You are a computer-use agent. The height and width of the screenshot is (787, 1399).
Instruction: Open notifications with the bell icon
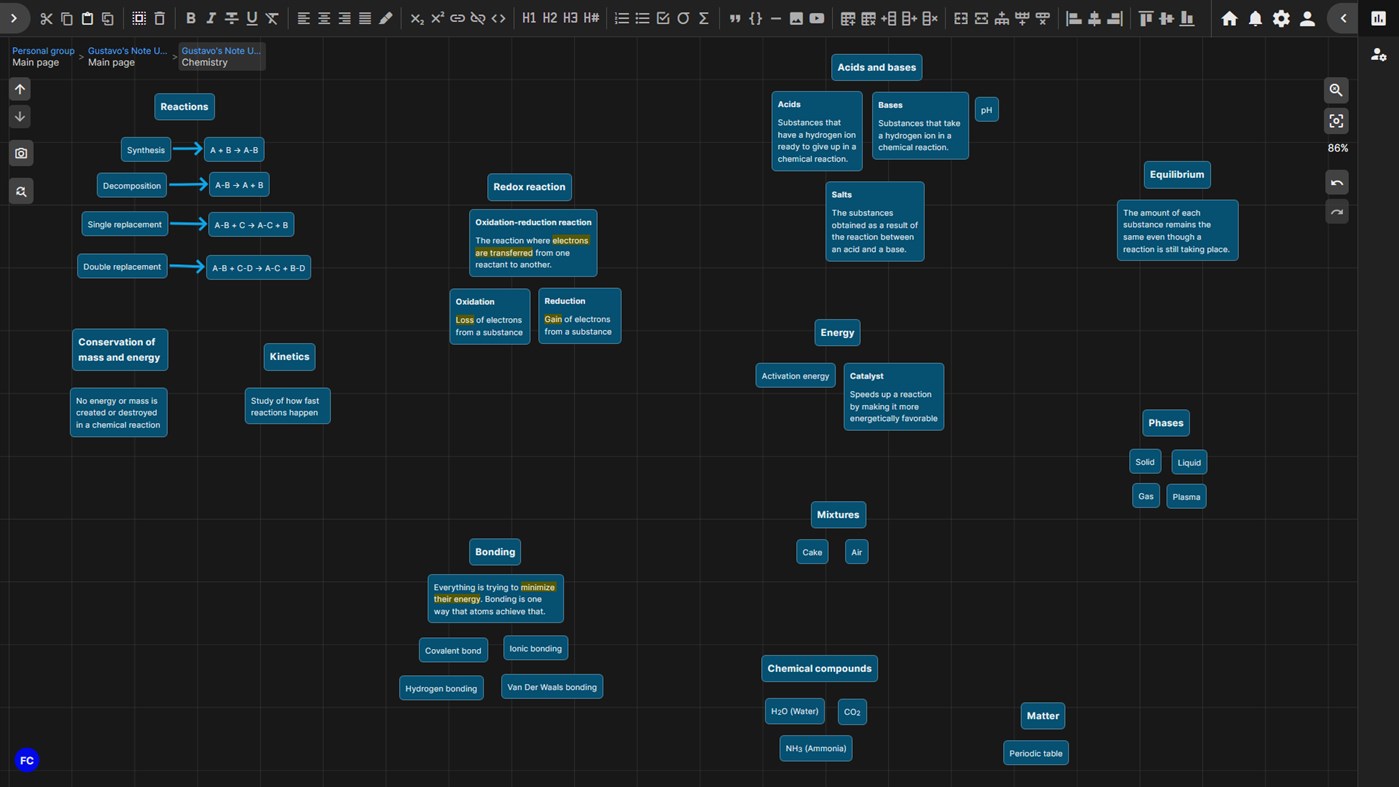pos(1255,18)
